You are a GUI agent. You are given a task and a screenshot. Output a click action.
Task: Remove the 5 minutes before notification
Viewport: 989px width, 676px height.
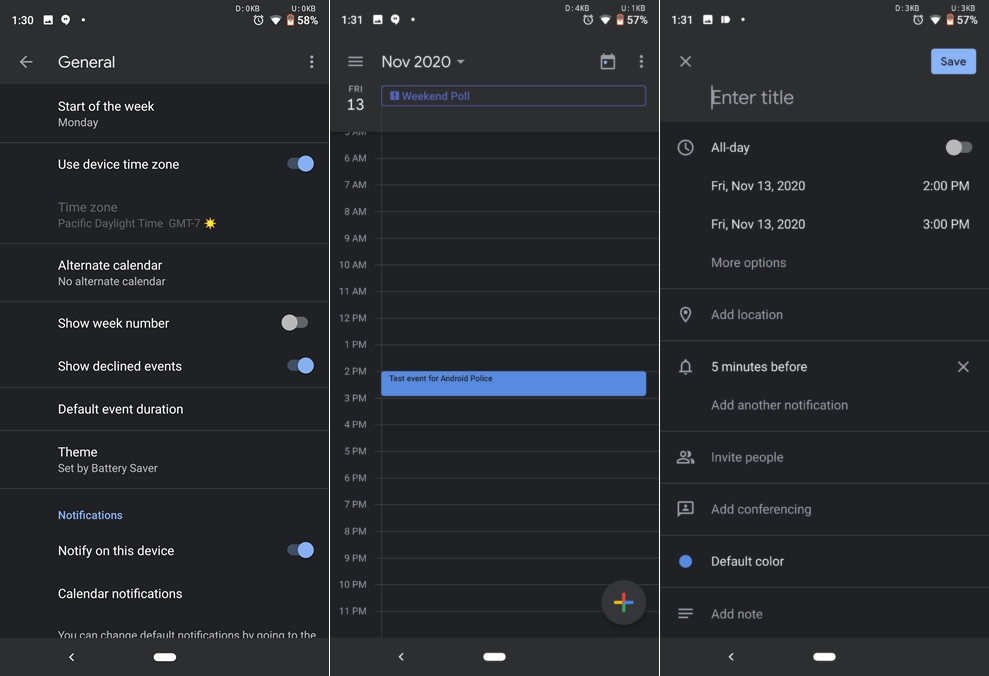click(x=962, y=367)
